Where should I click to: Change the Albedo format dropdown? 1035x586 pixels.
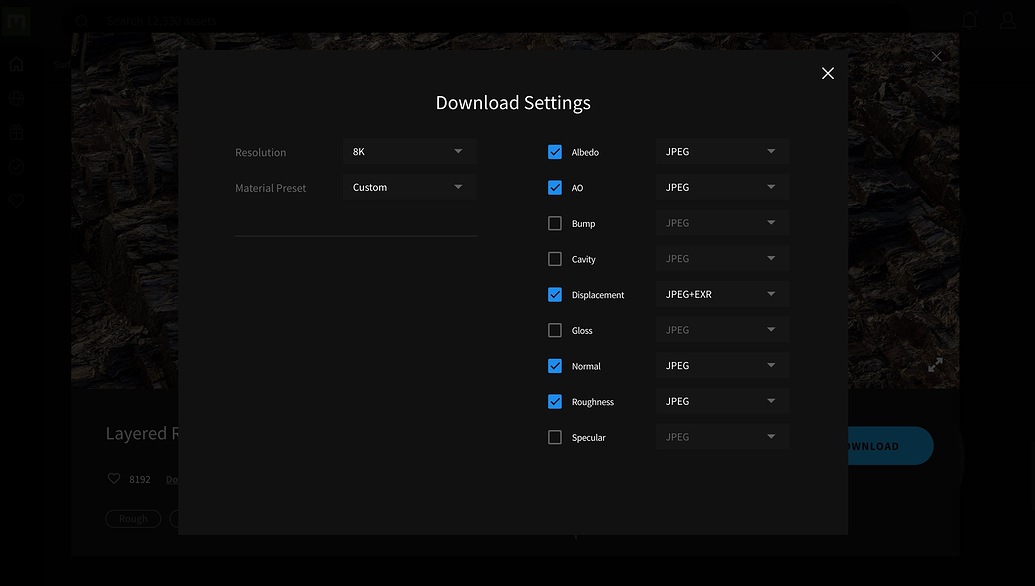pos(722,152)
